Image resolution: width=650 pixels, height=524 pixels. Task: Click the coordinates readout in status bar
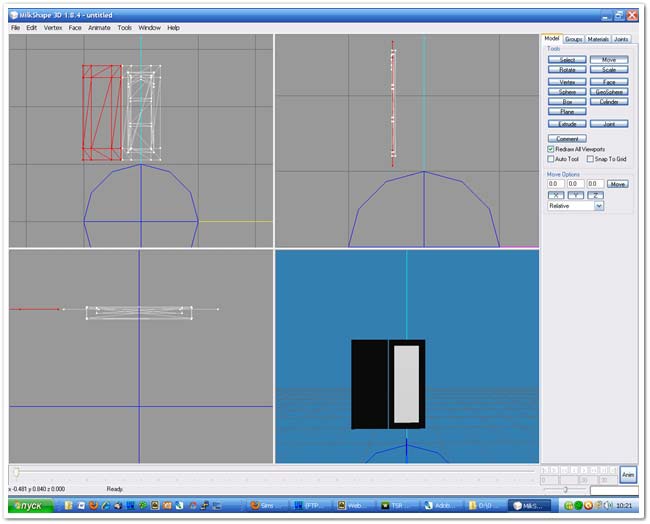coord(36,489)
